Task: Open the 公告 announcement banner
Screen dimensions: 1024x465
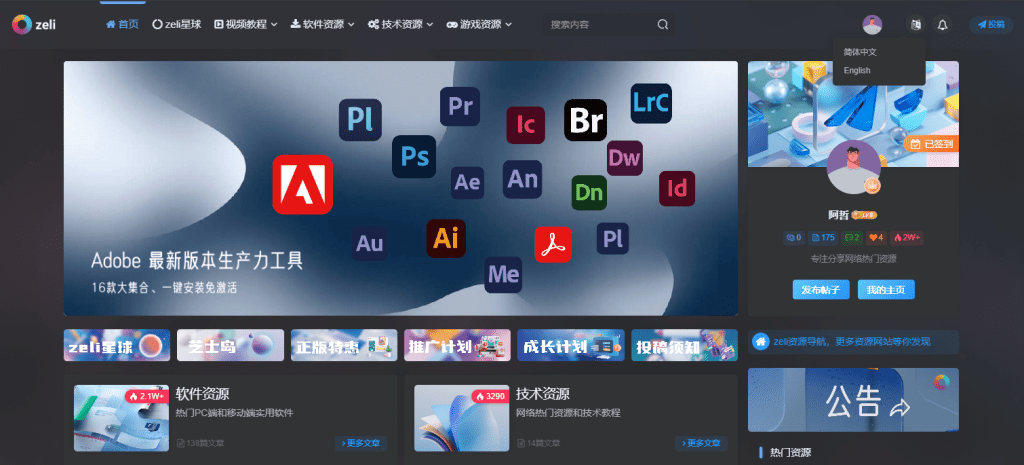Action: click(x=853, y=400)
